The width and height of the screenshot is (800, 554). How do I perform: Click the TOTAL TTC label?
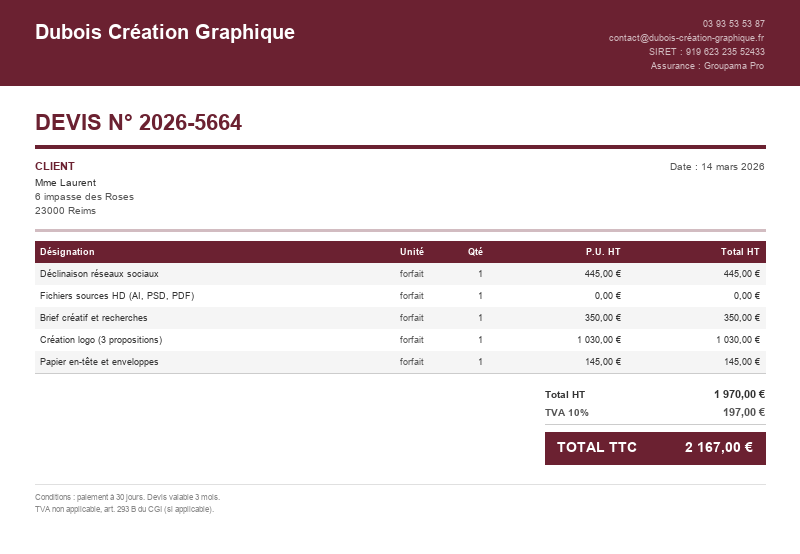tap(596, 447)
